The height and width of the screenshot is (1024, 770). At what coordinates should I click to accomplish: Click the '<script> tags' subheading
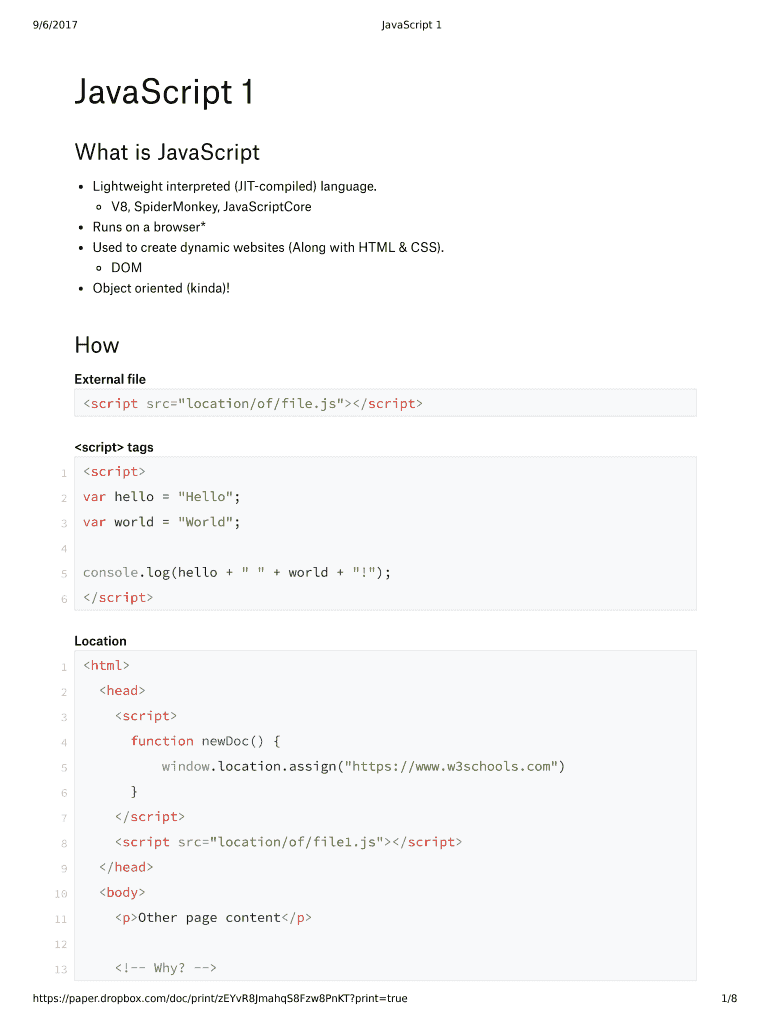tap(114, 447)
